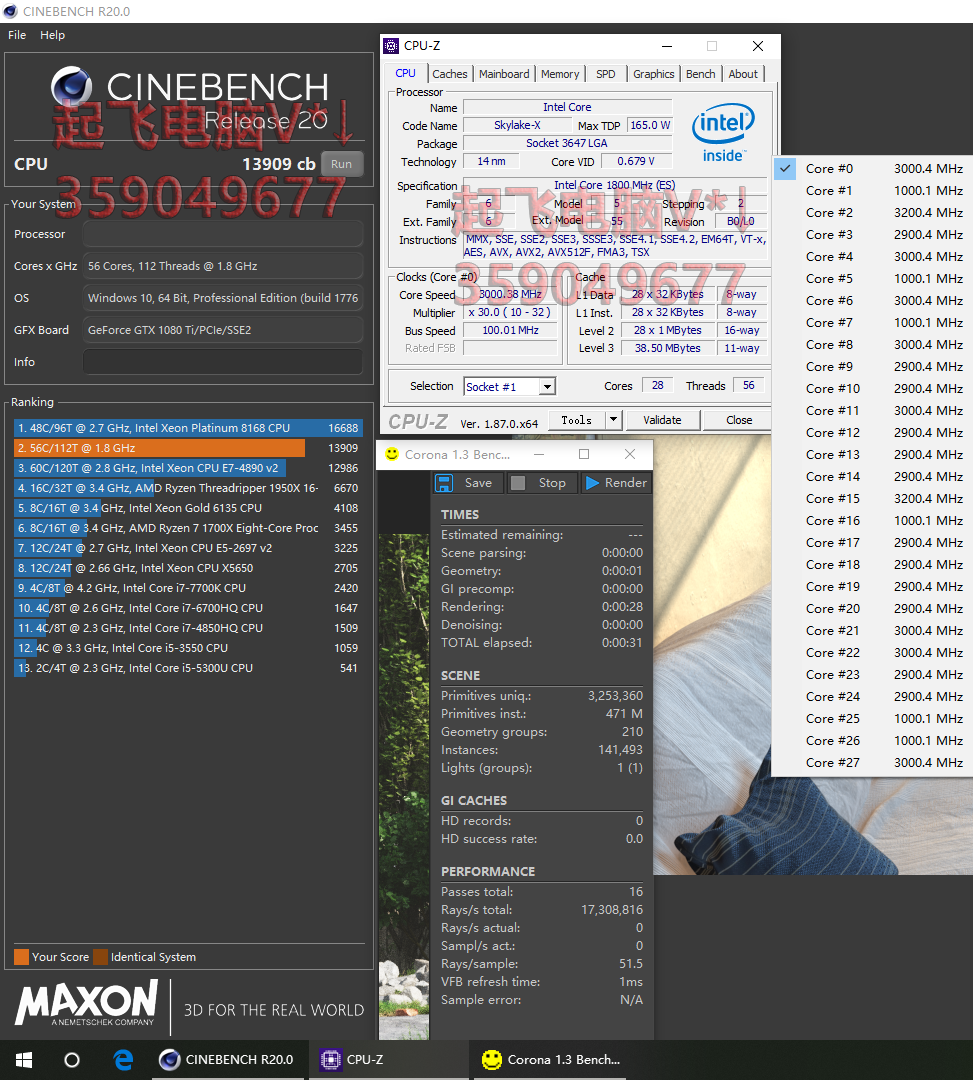
Task: Minimize the Corona benchmark window
Action: coord(539,454)
